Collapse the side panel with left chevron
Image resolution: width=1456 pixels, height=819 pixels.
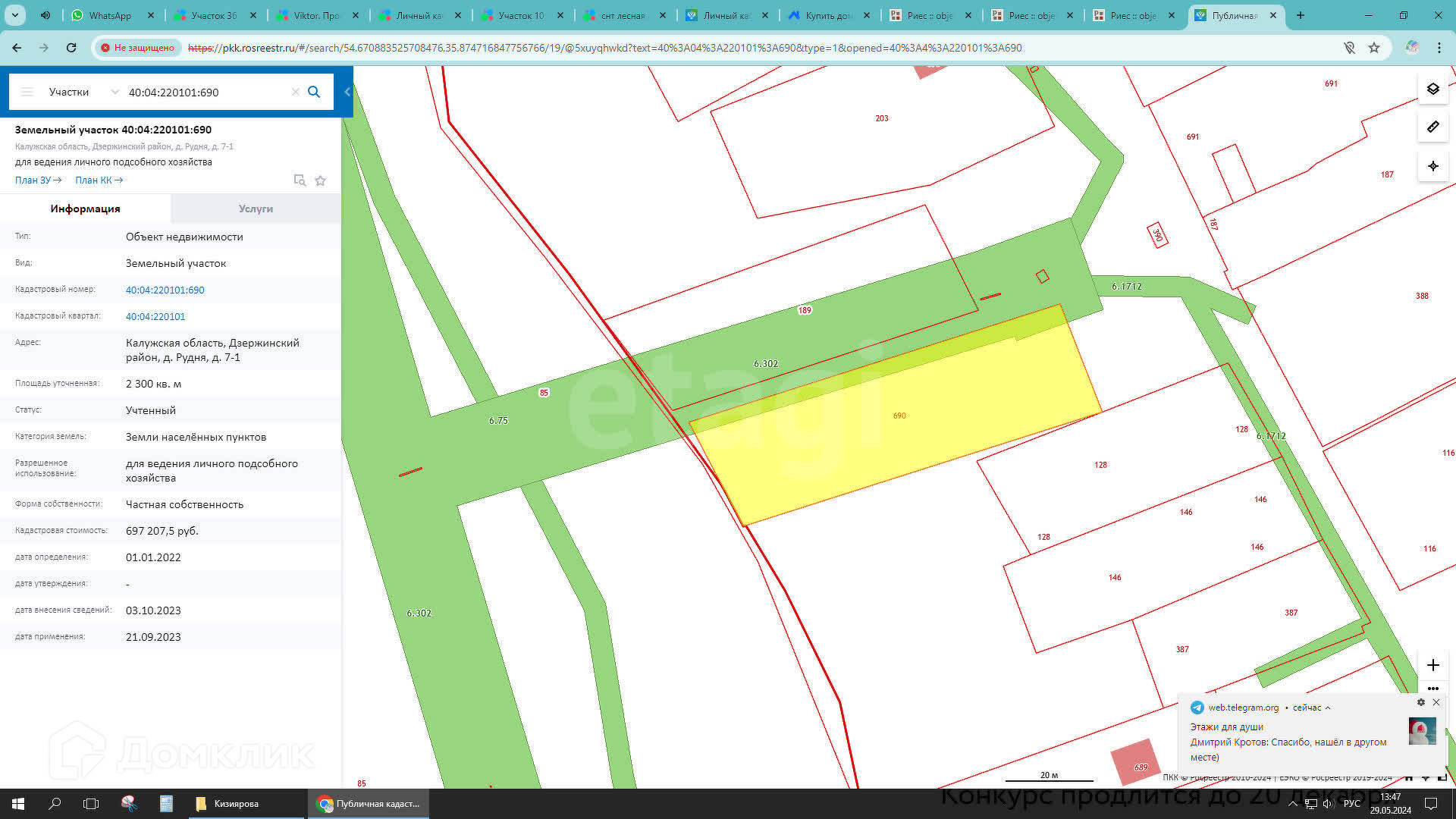[347, 92]
